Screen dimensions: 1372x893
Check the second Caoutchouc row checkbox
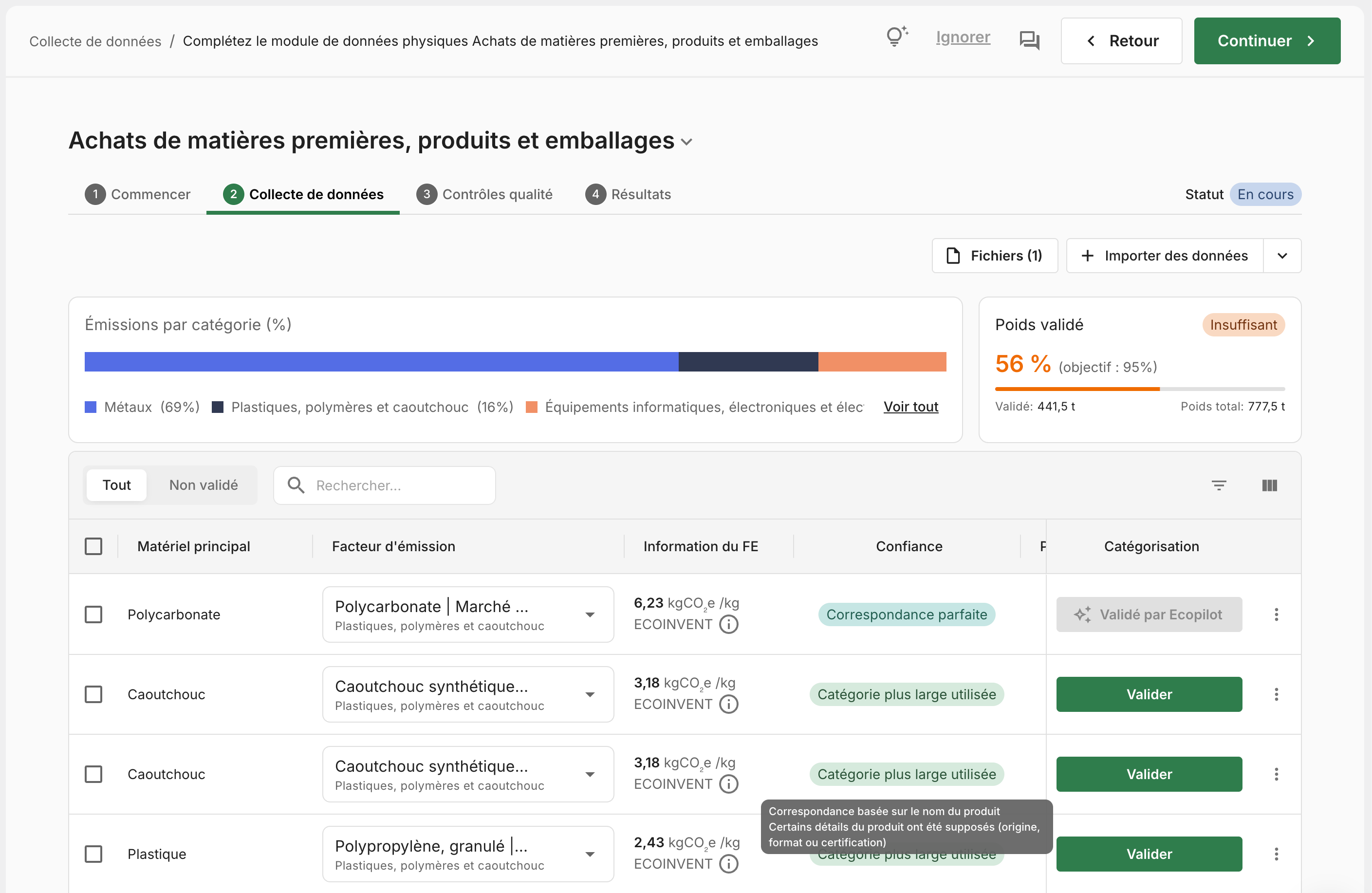(x=93, y=774)
